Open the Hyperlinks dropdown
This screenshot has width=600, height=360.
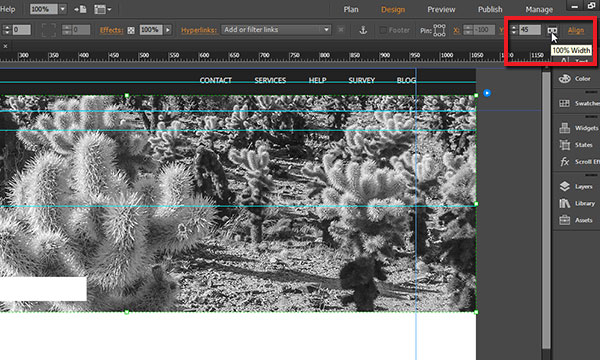coord(276,29)
